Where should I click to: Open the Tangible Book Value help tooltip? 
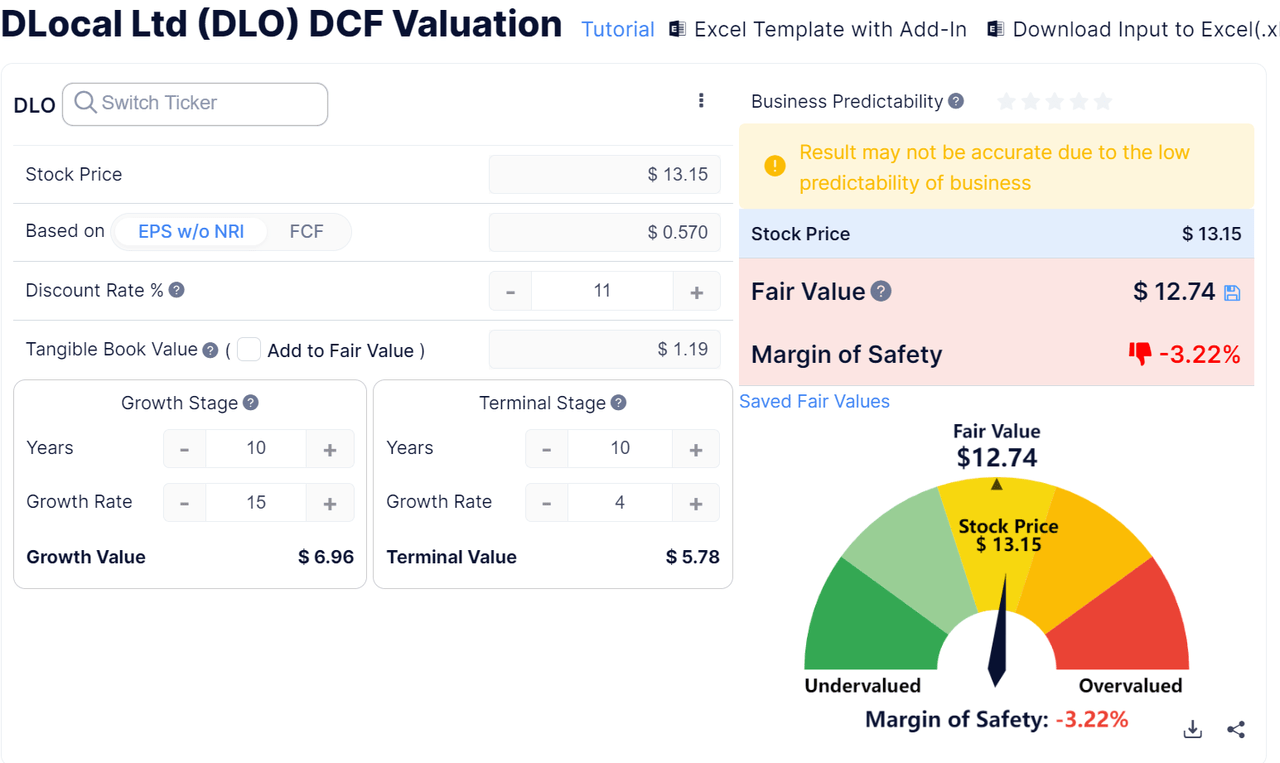[210, 349]
